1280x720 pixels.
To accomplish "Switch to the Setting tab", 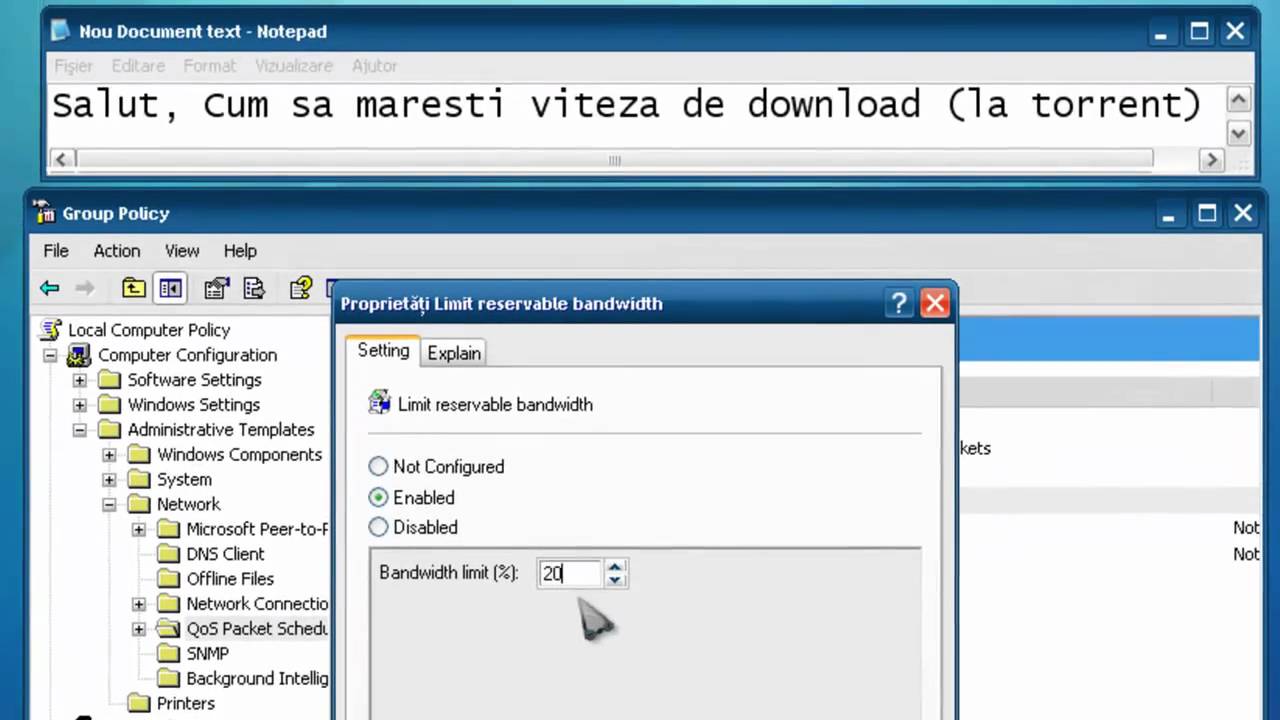I will [x=384, y=351].
